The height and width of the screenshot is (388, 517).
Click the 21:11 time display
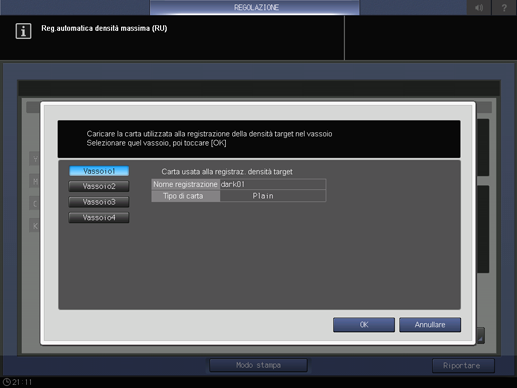[x=22, y=382]
